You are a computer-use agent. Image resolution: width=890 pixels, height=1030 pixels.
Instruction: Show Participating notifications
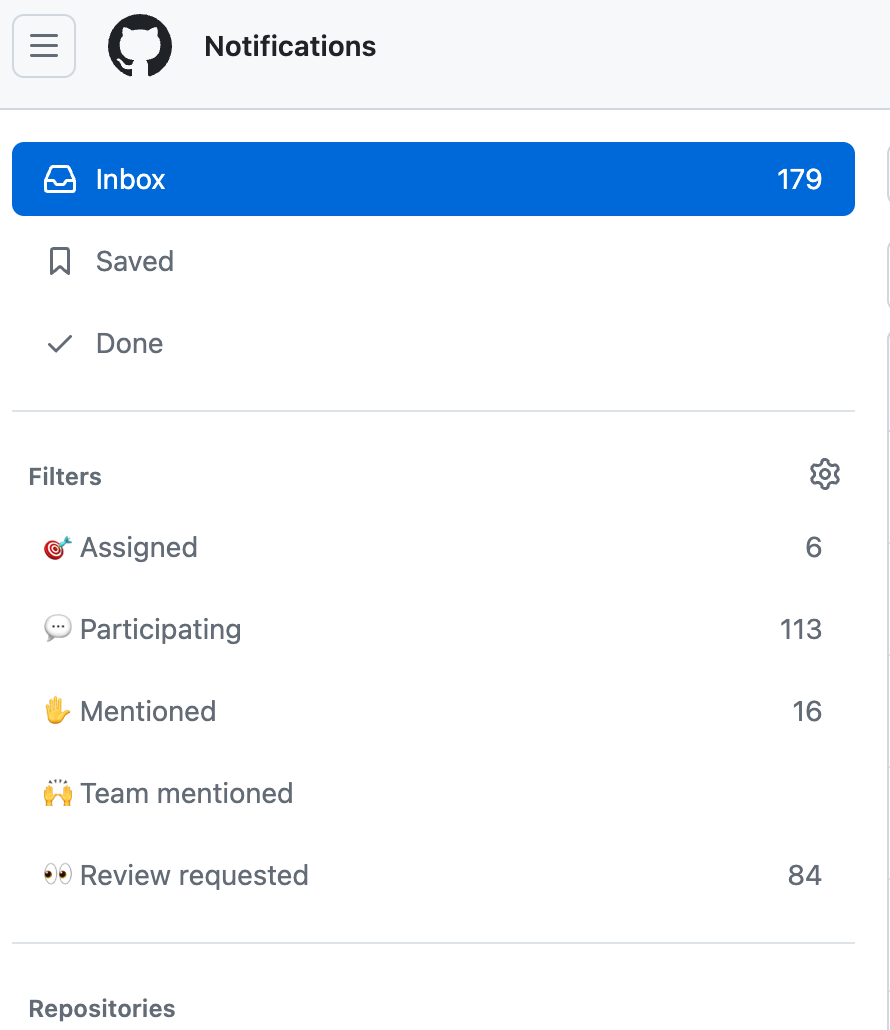[x=161, y=630]
